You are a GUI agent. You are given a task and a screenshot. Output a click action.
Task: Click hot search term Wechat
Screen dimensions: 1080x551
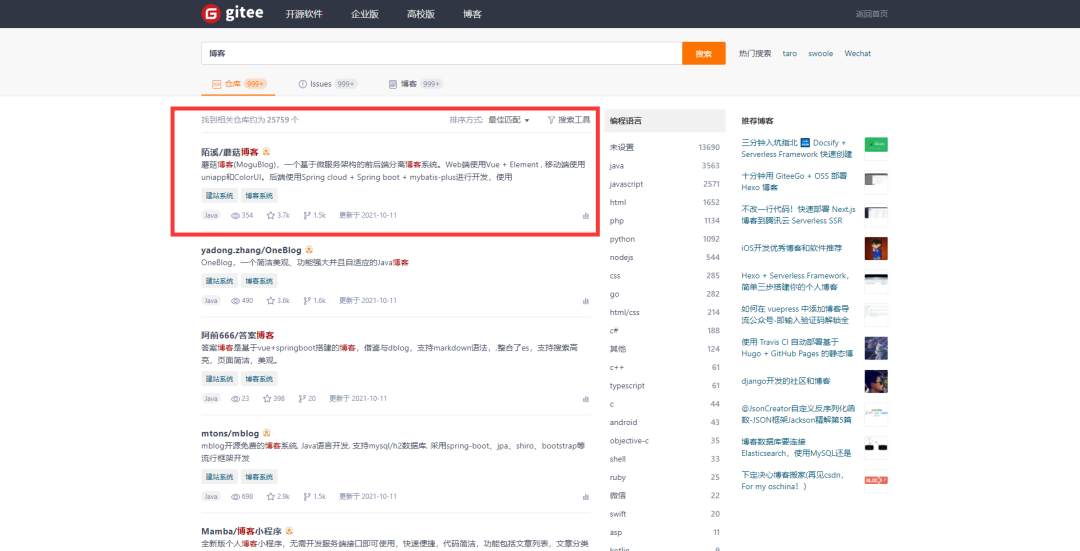point(858,53)
